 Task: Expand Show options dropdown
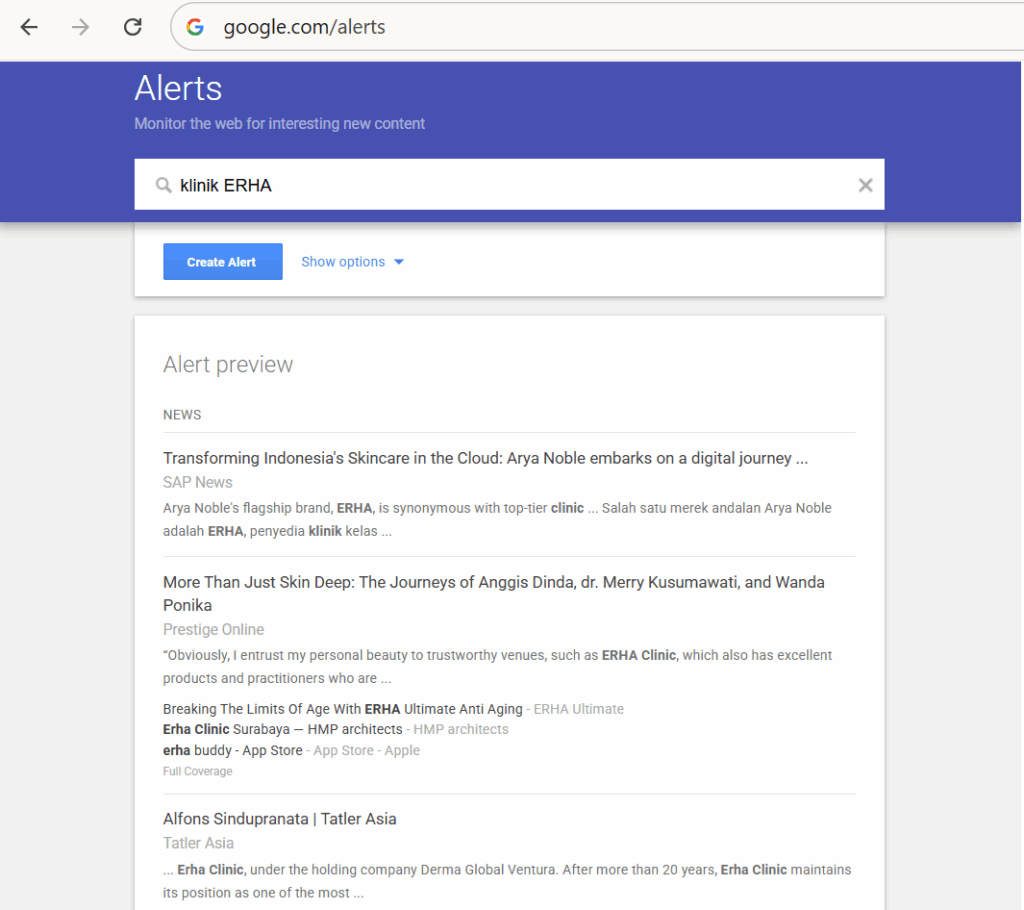(353, 262)
